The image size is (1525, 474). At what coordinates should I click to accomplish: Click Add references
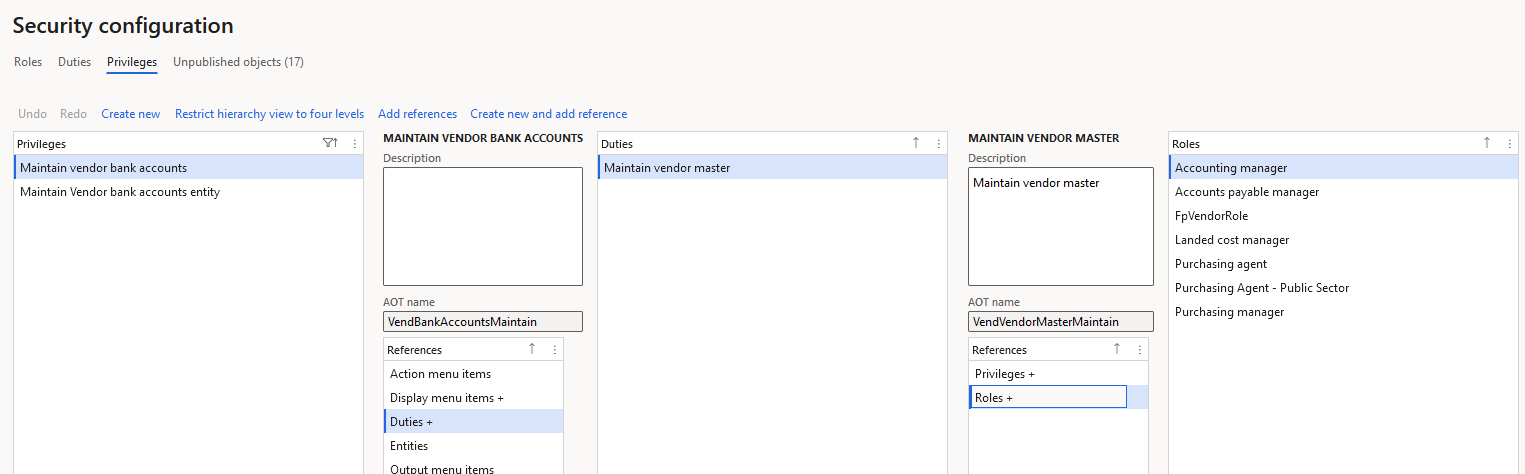417,114
